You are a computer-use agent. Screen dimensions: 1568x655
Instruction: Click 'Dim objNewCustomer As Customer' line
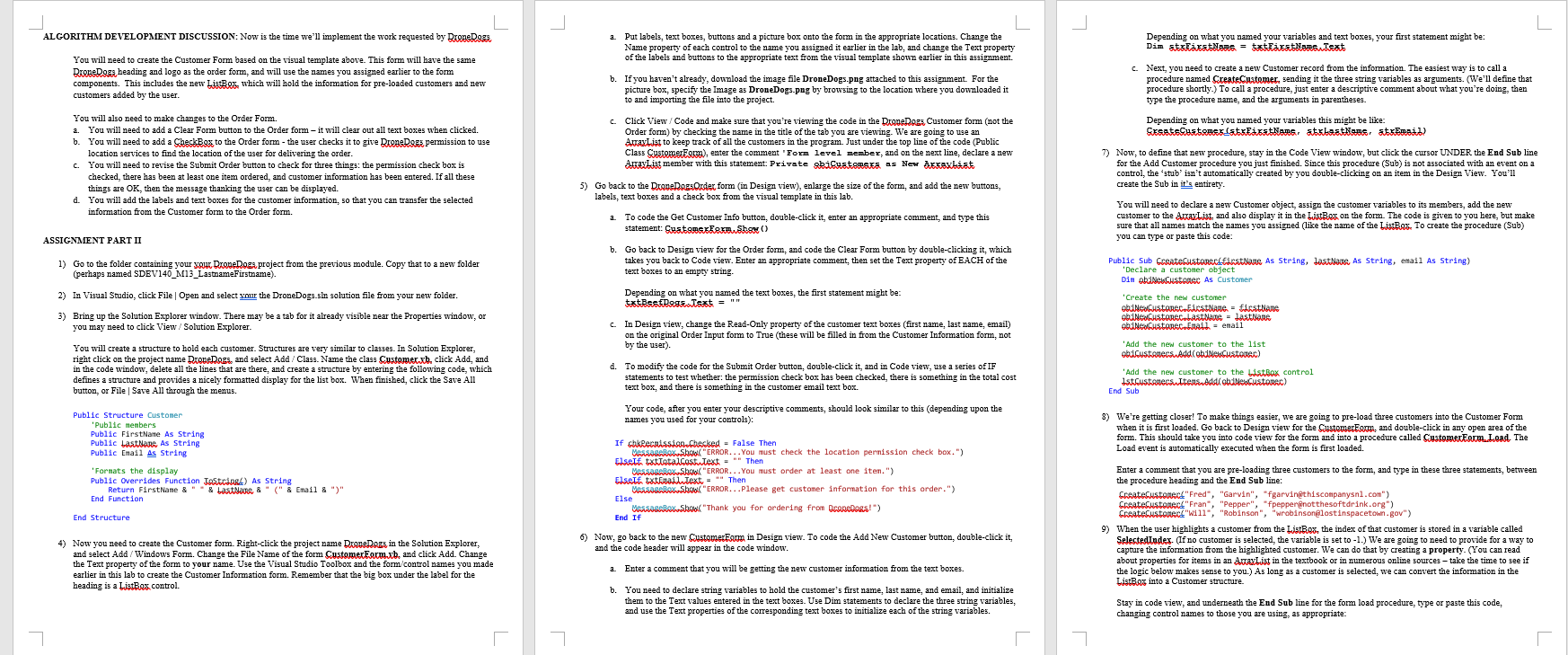click(x=1186, y=279)
